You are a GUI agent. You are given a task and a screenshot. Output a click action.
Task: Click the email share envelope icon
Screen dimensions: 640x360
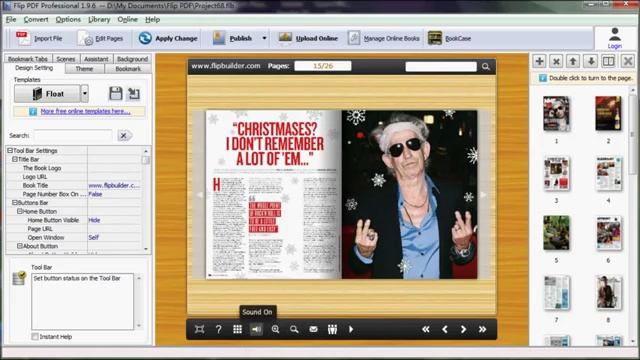[x=313, y=329]
